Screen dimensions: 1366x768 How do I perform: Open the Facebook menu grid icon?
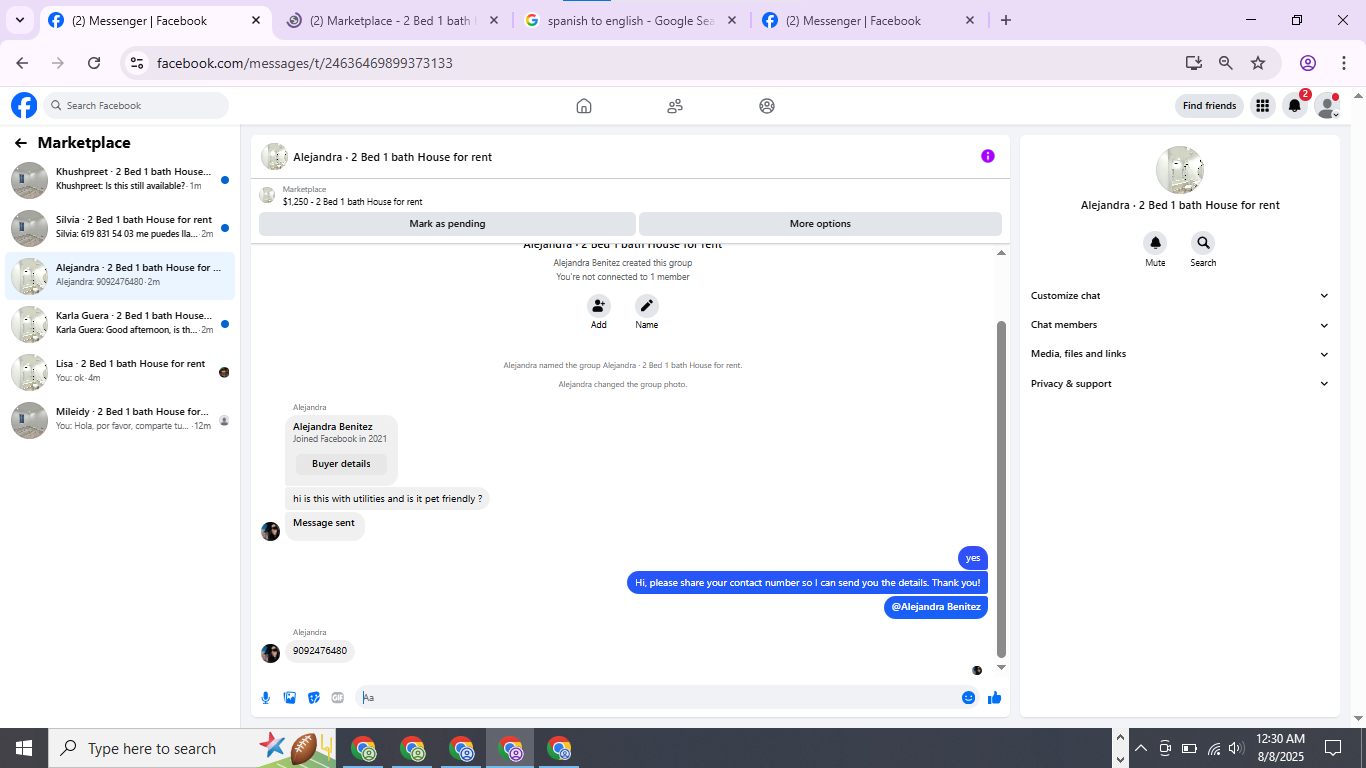[1263, 105]
